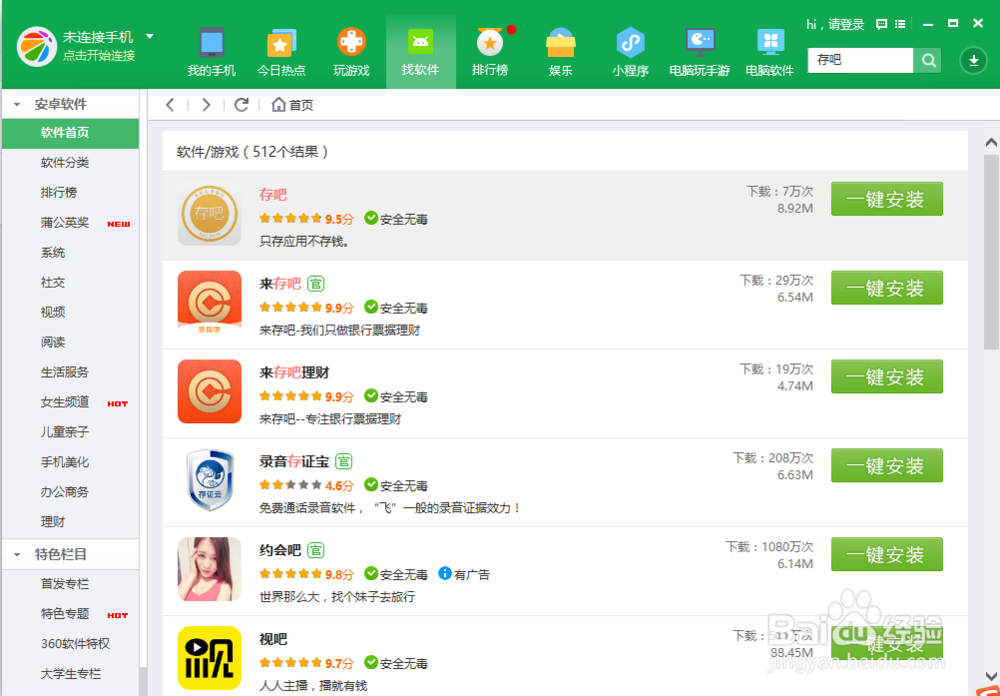Click the results scrollbar up arrow
The height and width of the screenshot is (696, 1000).
(x=990, y=142)
